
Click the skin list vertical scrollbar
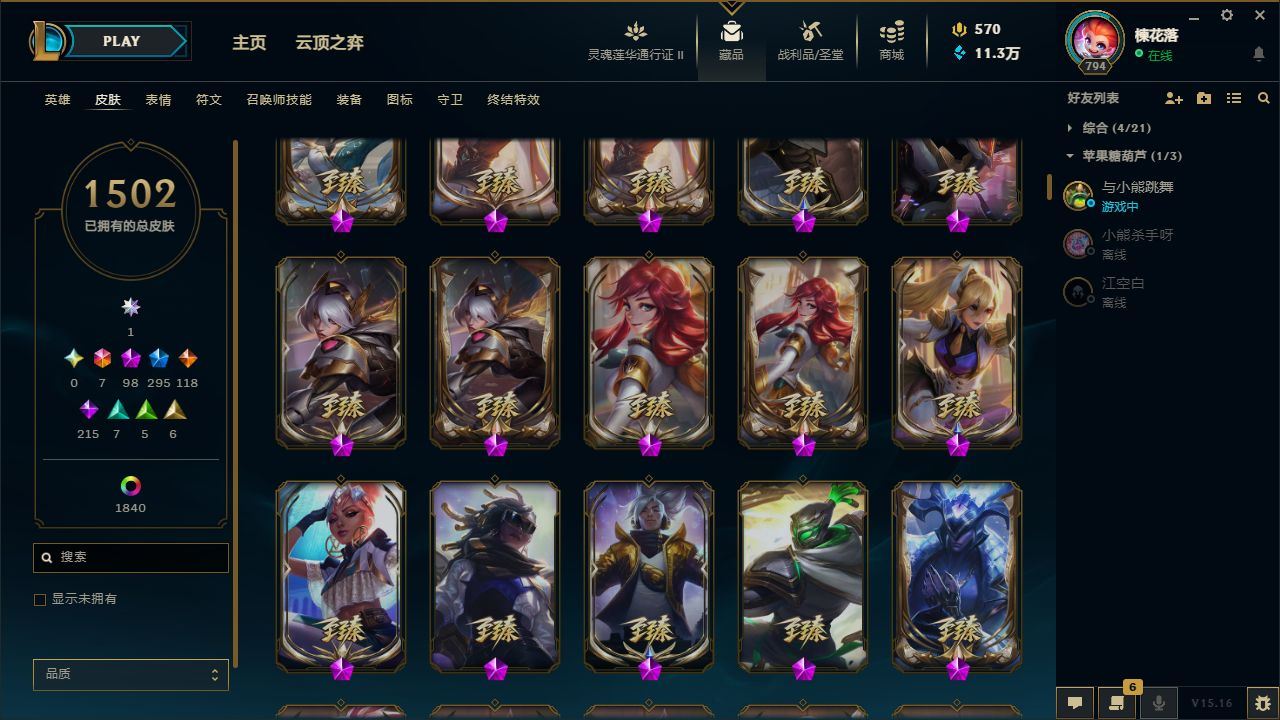[236, 403]
